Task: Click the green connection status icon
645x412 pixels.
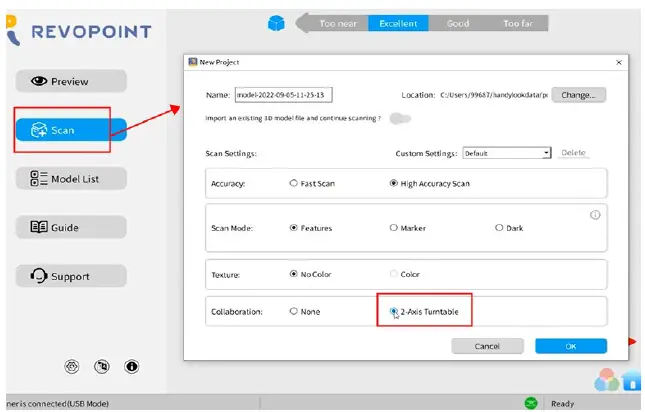Action: (x=531, y=403)
